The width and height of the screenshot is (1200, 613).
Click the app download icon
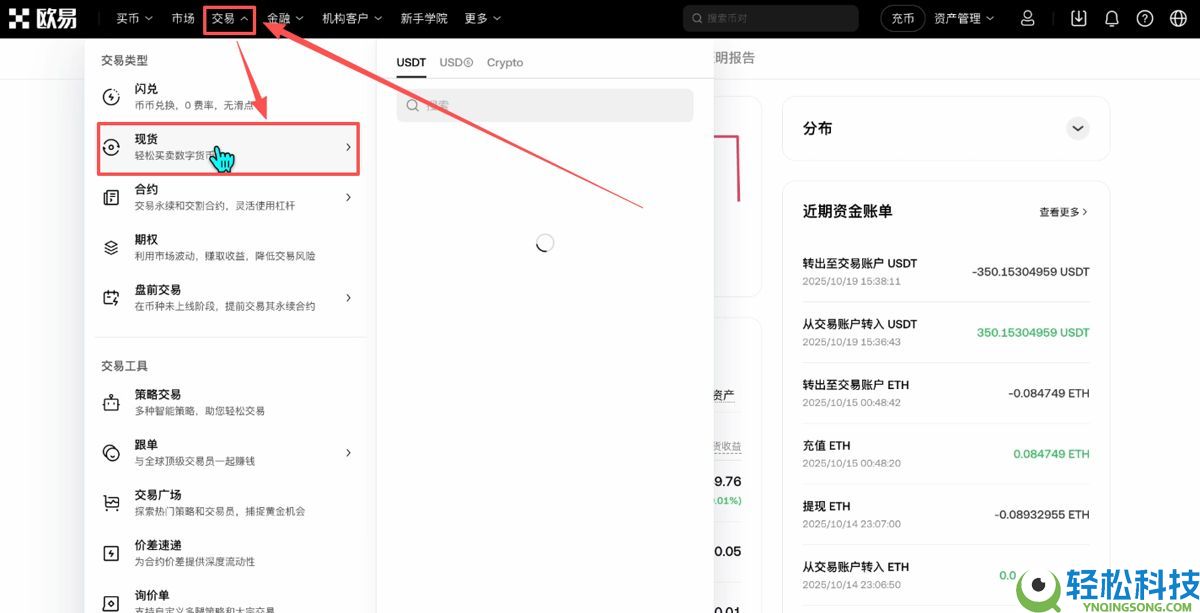(1078, 17)
